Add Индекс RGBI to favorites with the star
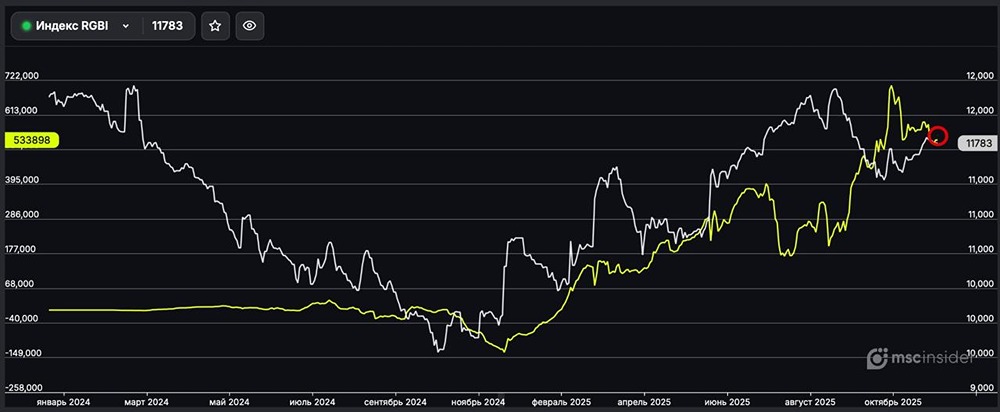The image size is (1000, 412). click(x=214, y=27)
